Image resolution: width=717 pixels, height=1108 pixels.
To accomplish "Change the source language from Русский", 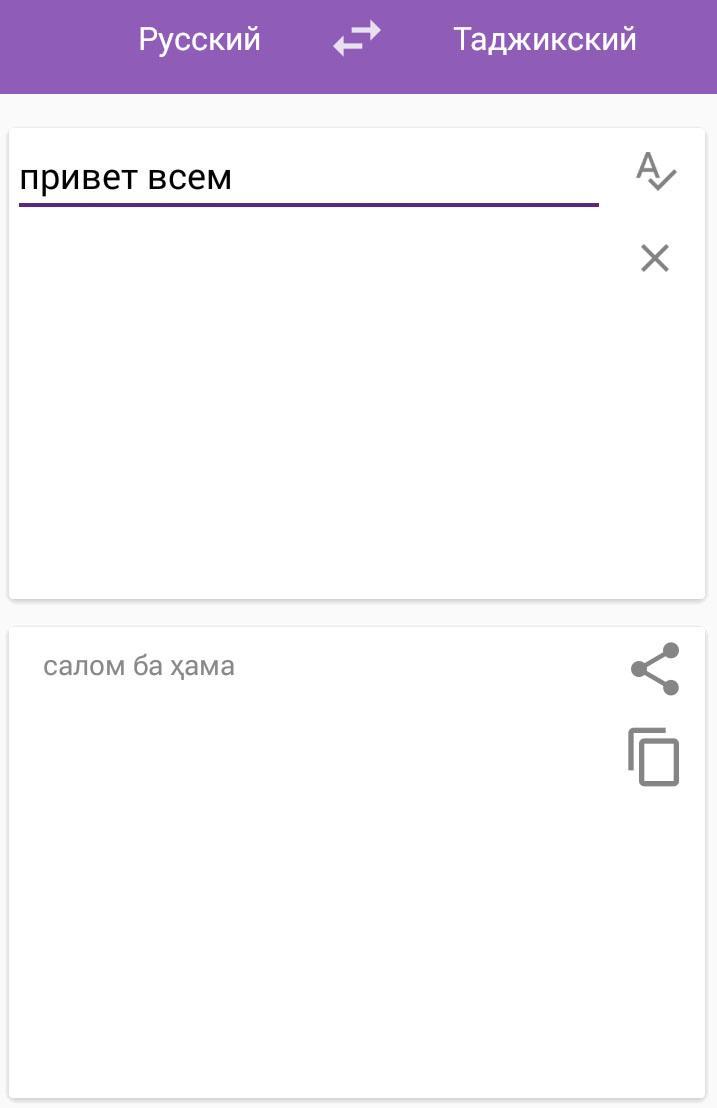I will click(198, 38).
